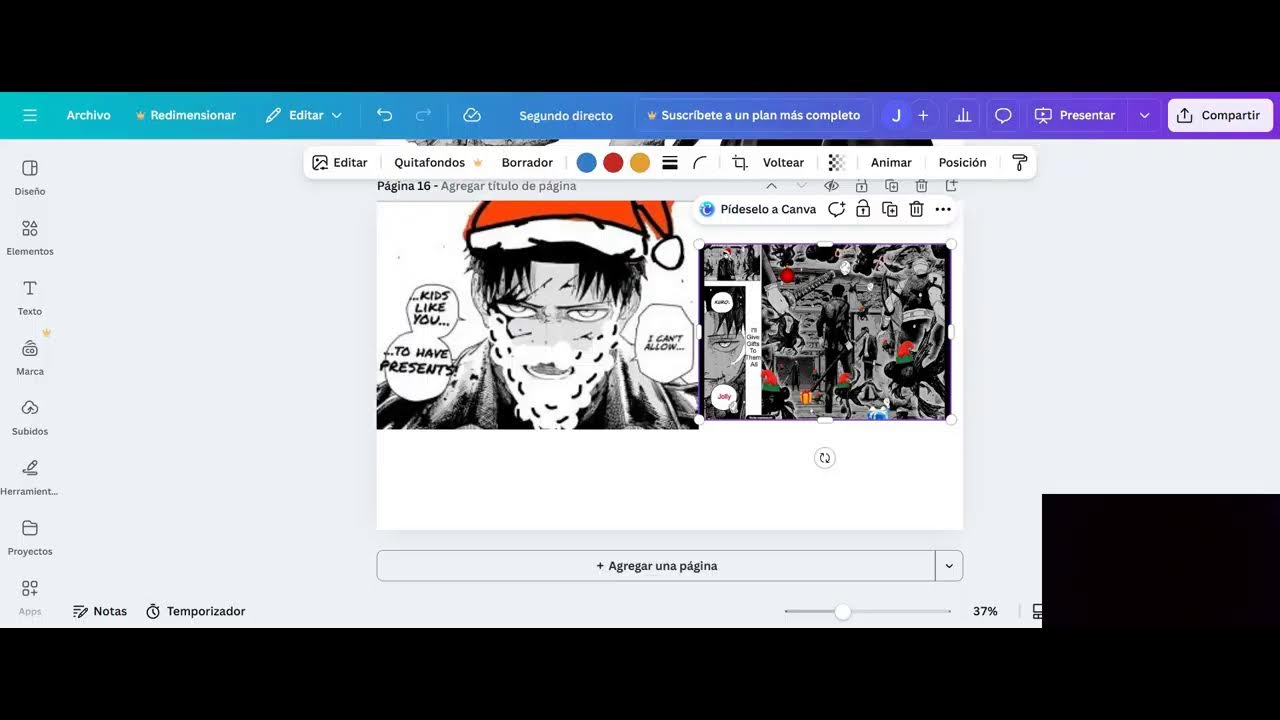Screen dimensions: 1280x720
Task: Open the Diseño sidebar panel
Action: pyautogui.click(x=30, y=177)
